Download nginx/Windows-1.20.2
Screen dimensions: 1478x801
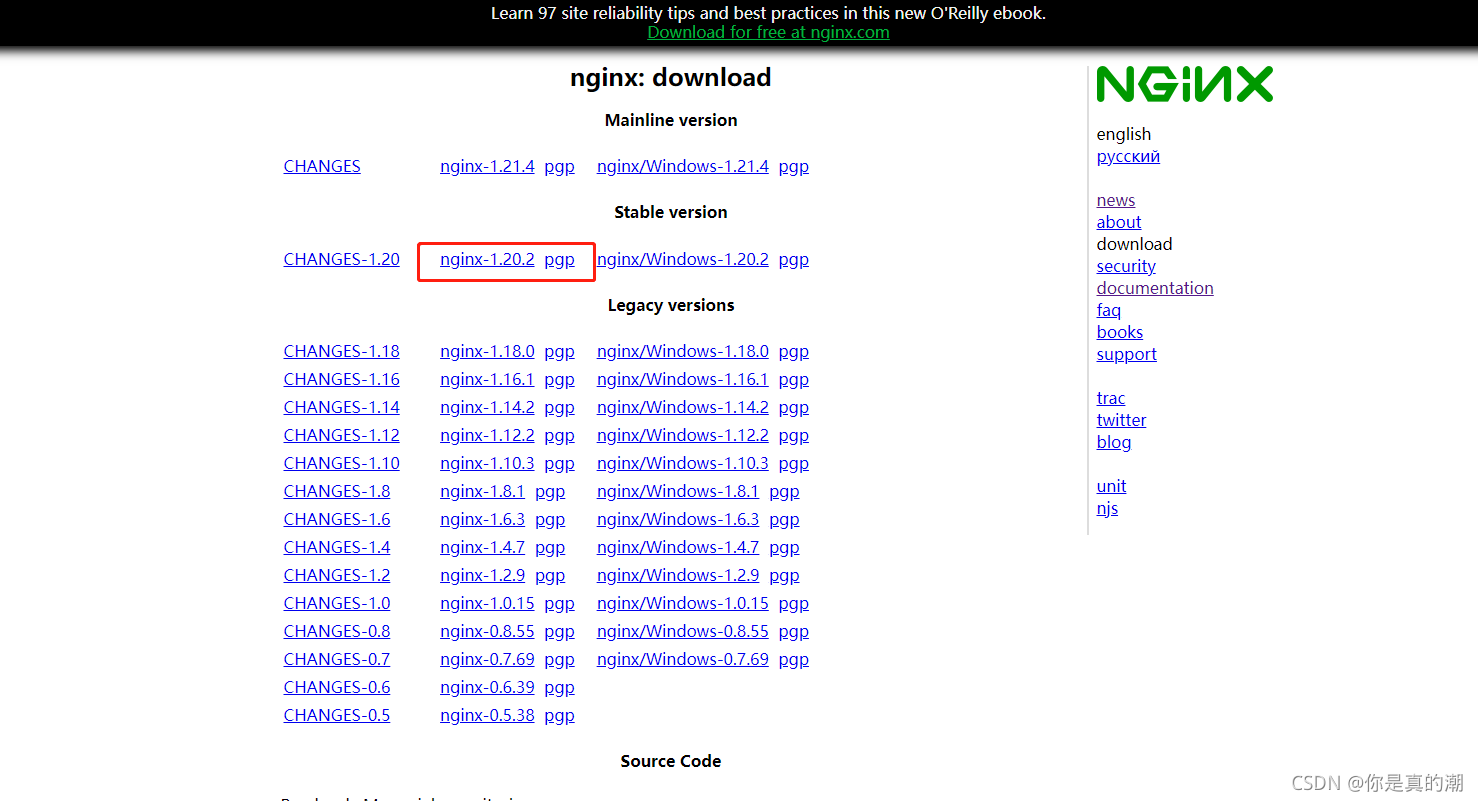click(683, 259)
